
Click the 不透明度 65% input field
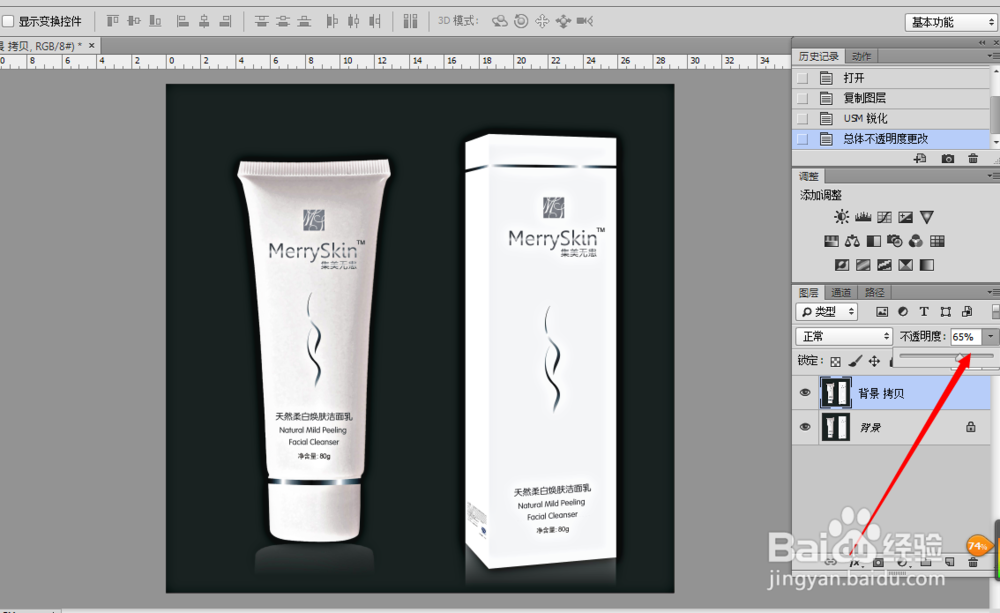(x=966, y=336)
